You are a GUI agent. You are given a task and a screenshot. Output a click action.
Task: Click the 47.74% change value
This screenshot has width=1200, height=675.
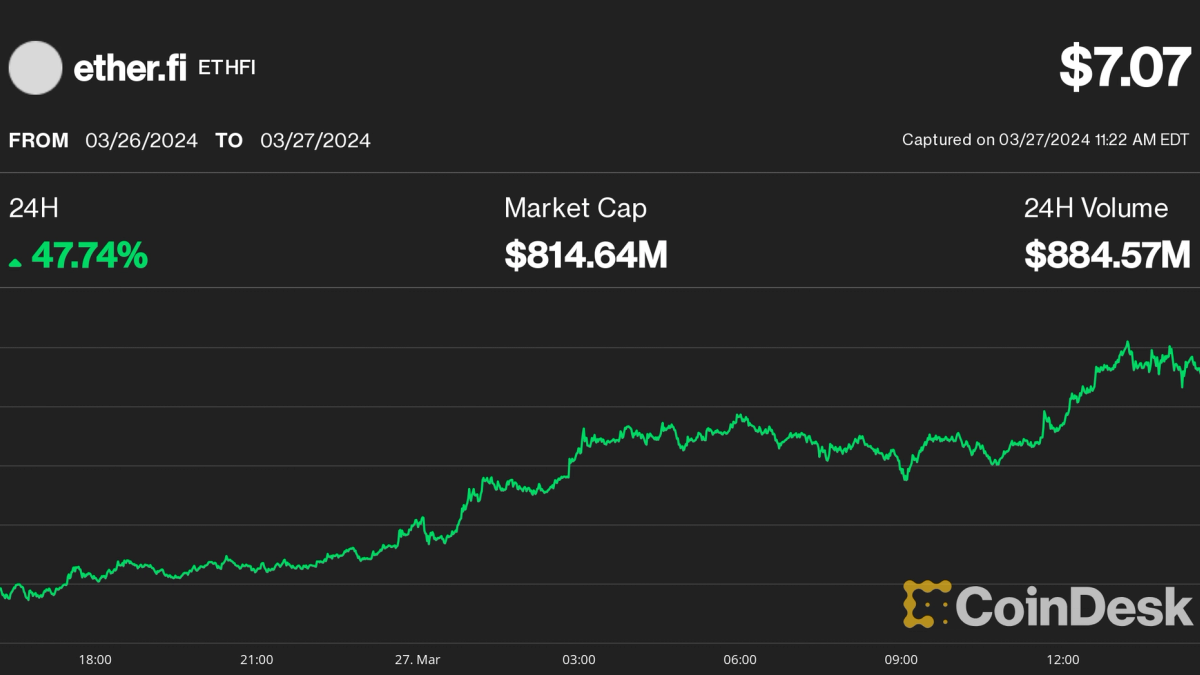pyautogui.click(x=89, y=256)
